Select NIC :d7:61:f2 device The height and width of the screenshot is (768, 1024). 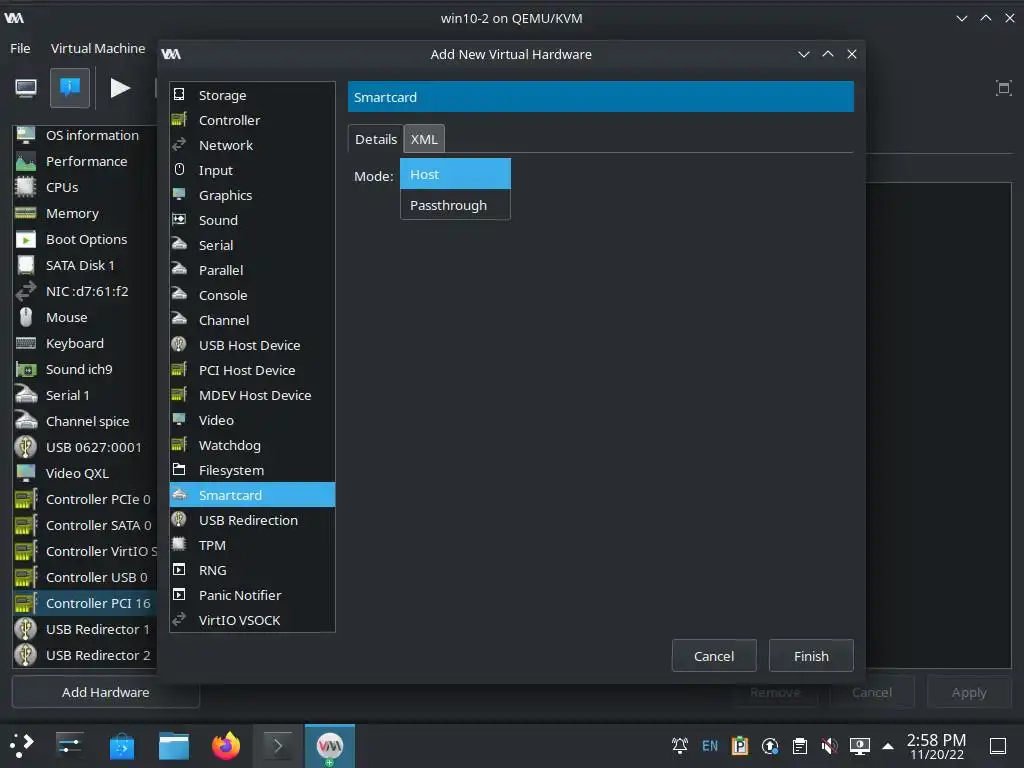point(85,291)
